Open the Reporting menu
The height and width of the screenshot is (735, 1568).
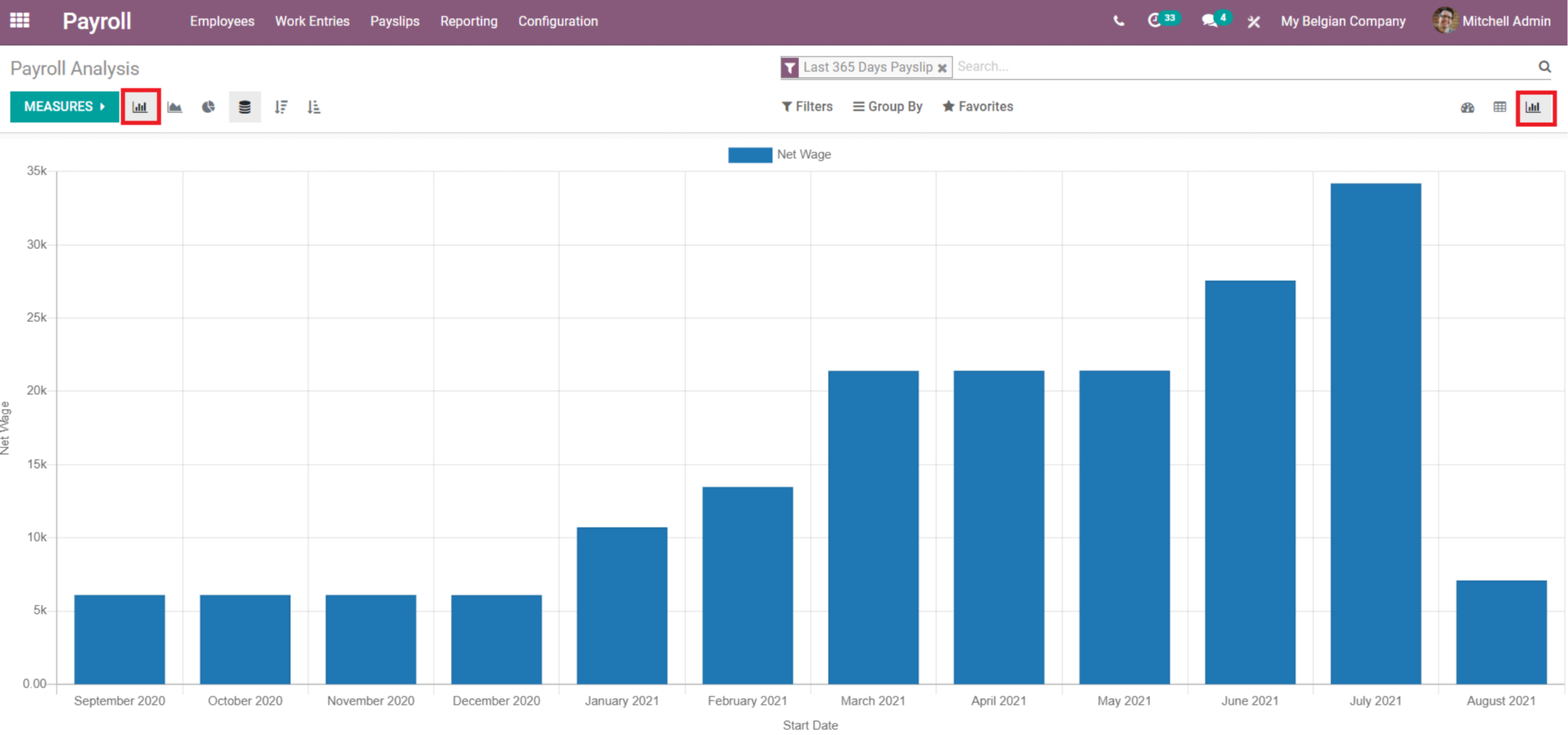coord(469,21)
